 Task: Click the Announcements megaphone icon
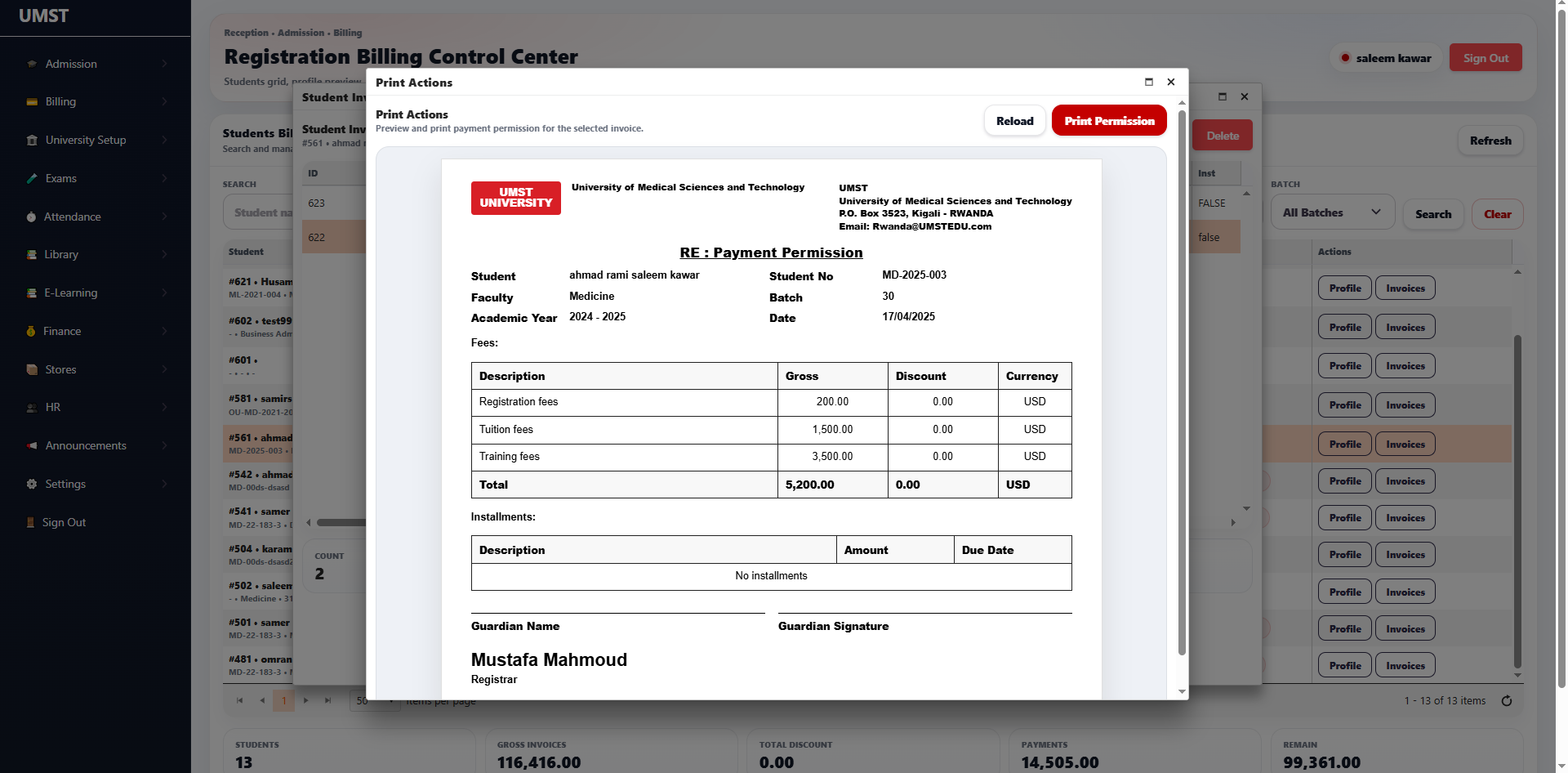[x=32, y=446]
